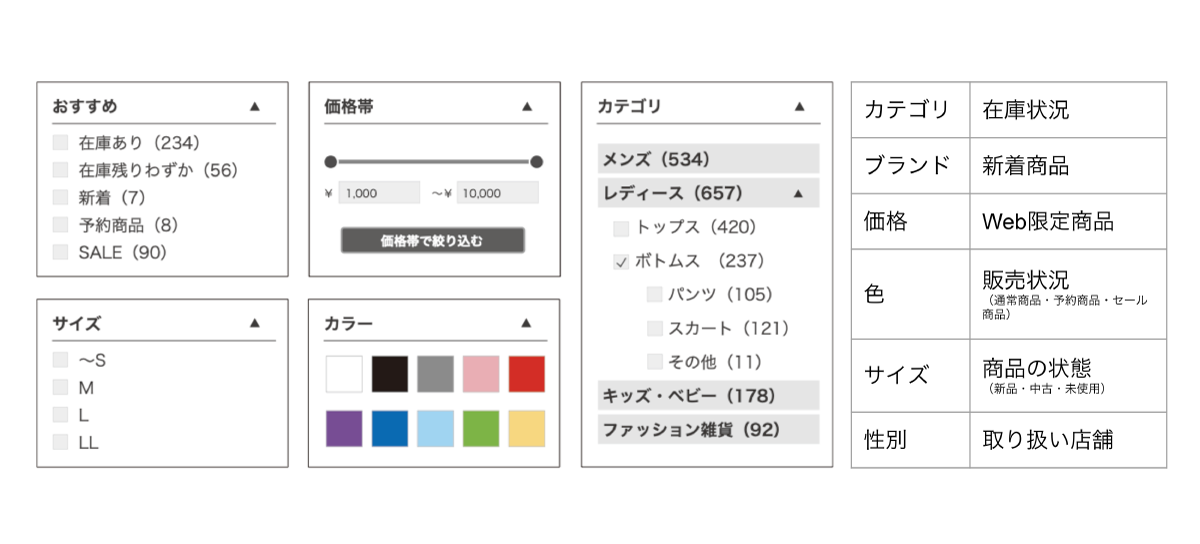
Task: Check the 在庫あり (234) checkbox
Action: (60, 142)
